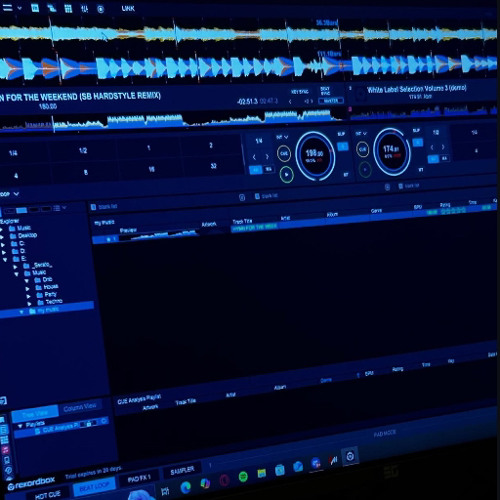Click the left key shift arrow near KEY SYNC
This screenshot has height=500, width=500.
pos(290,101)
